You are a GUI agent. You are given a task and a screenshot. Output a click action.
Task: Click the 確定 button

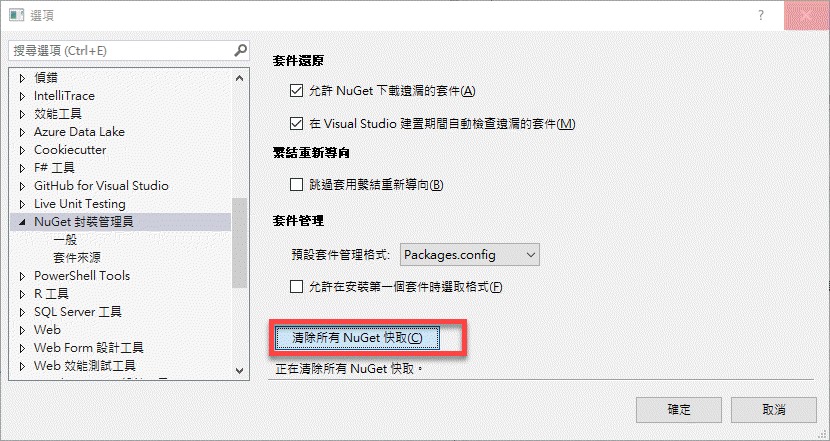pos(679,409)
